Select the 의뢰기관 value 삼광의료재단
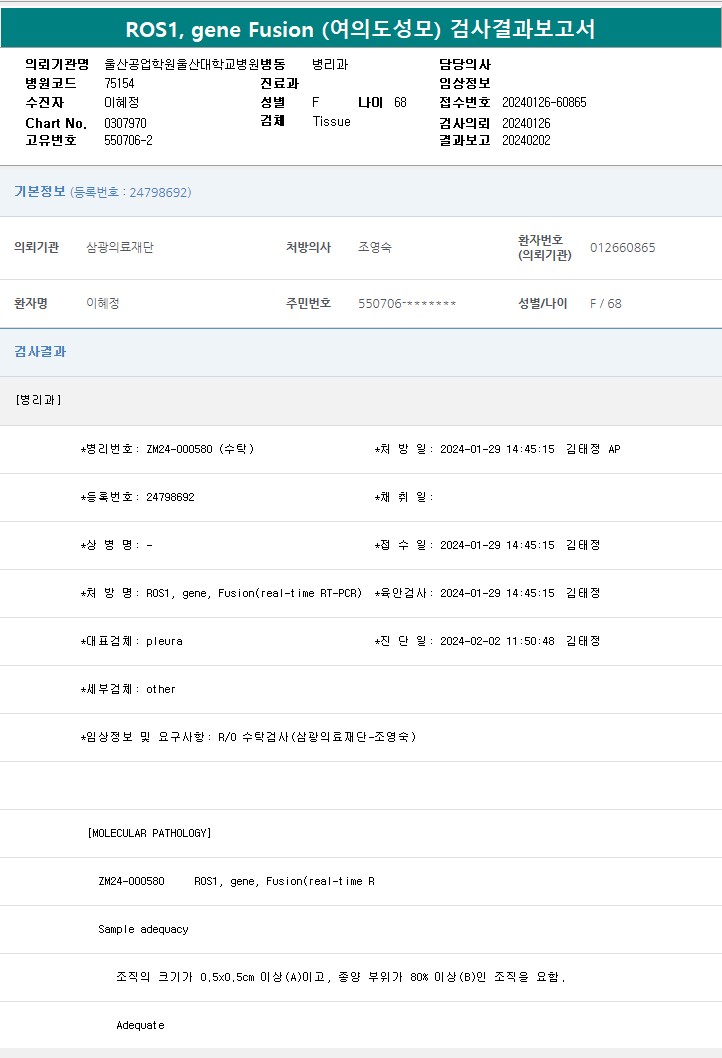The width and height of the screenshot is (722, 1058). (120, 247)
